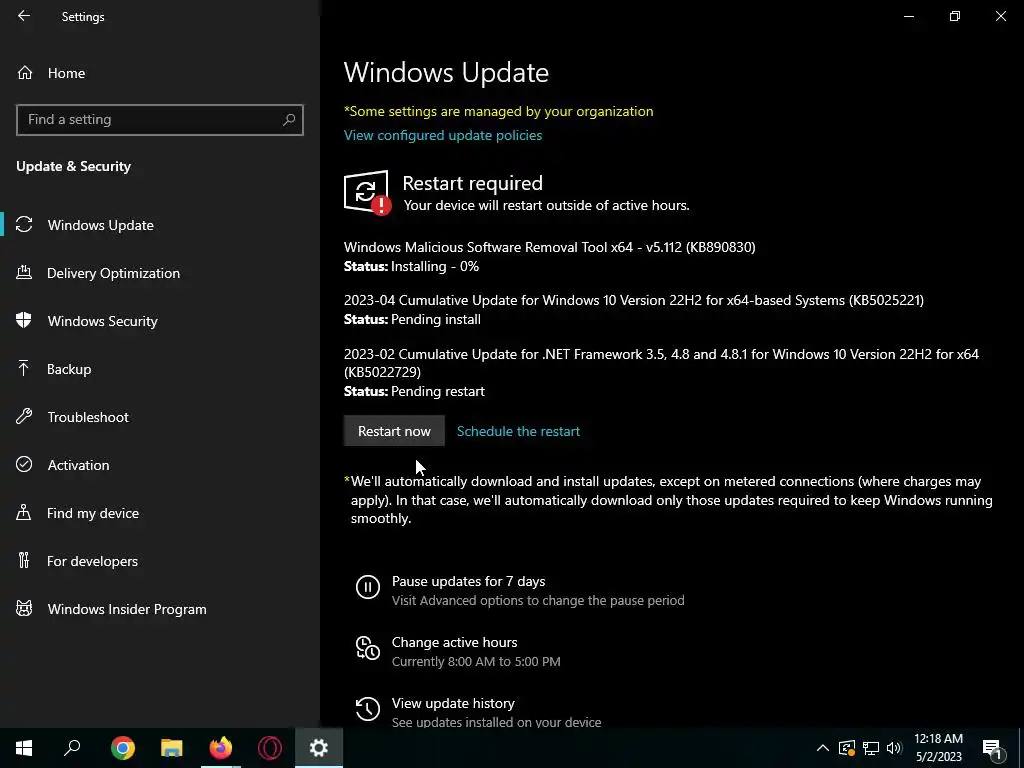
Task: Click Status: Installing - 0% text
Action: (411, 266)
